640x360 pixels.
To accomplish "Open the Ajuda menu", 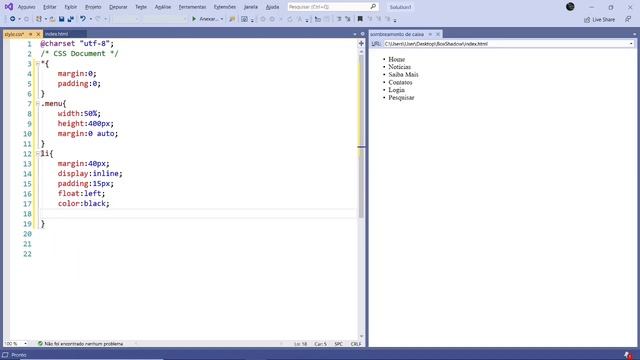I will tap(272, 7).
